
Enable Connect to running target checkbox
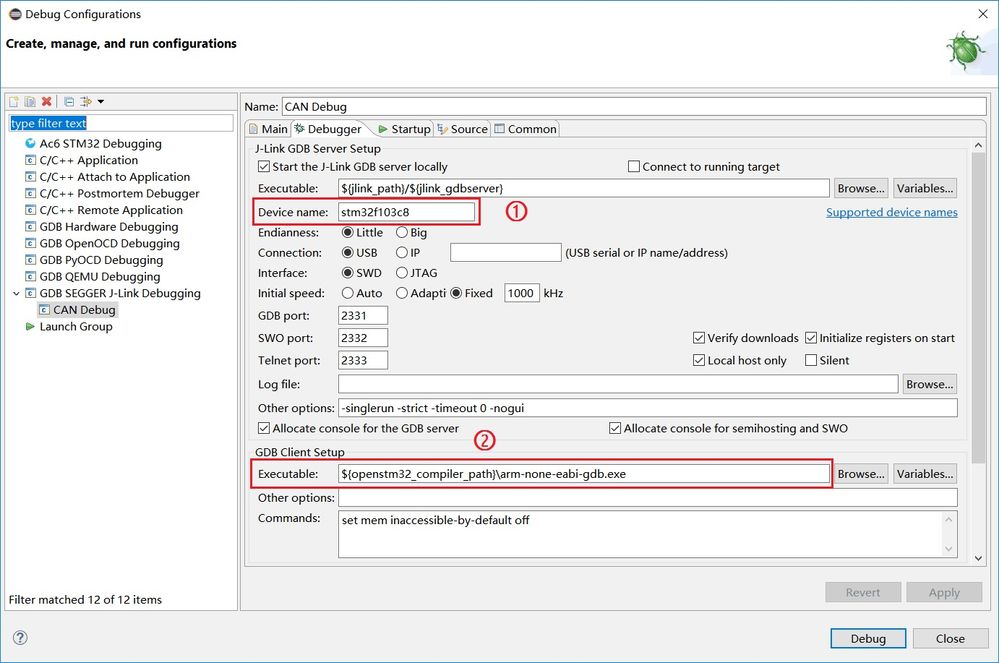click(x=634, y=166)
